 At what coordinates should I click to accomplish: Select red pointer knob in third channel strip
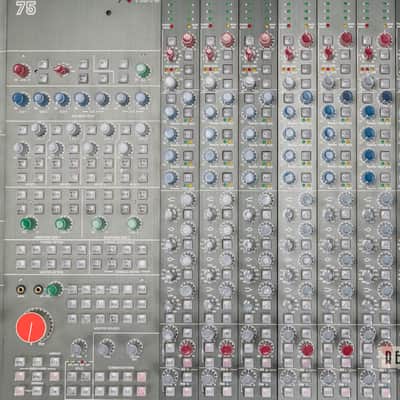(x=249, y=54)
